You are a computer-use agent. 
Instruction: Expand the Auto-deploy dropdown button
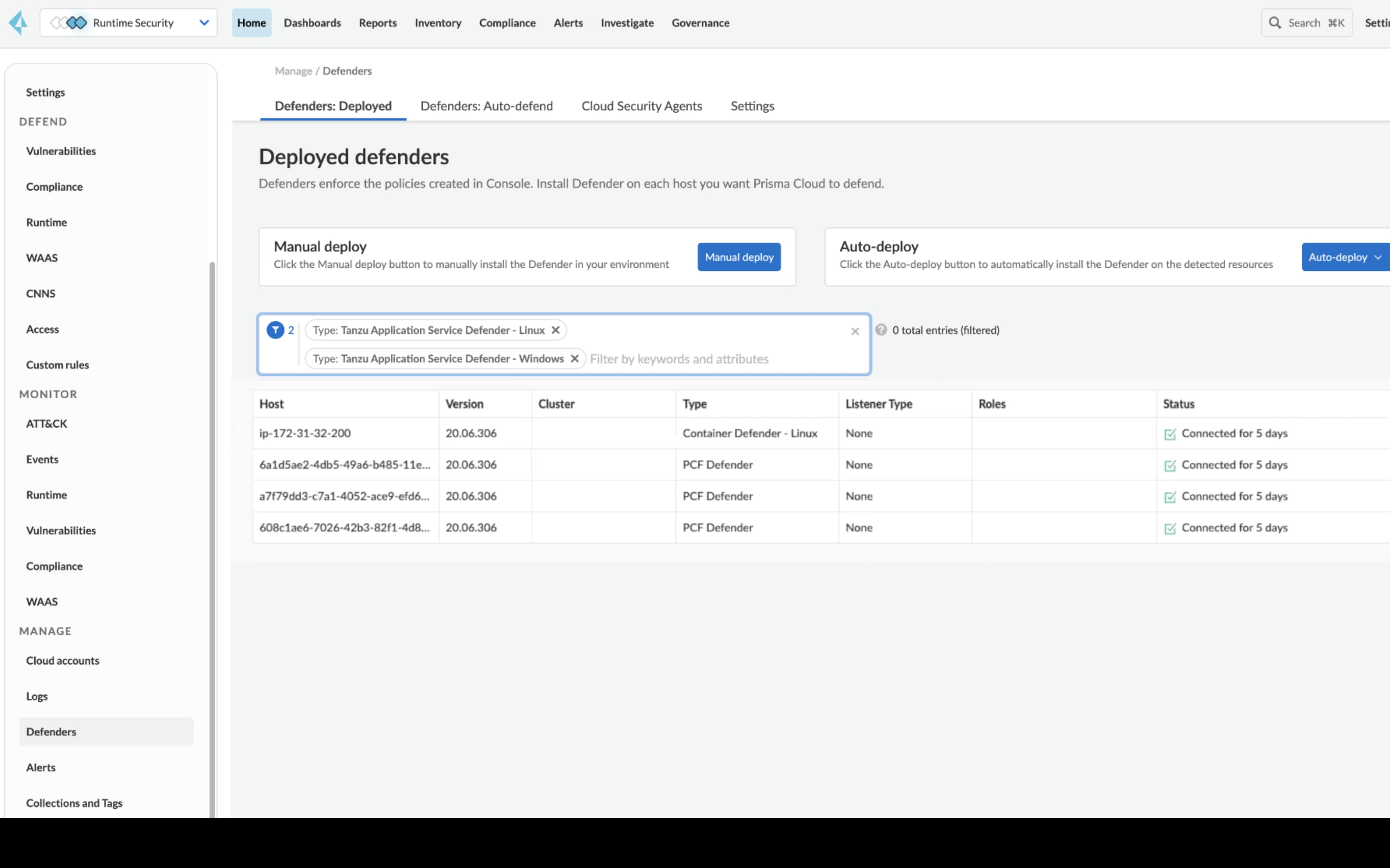pos(1378,257)
